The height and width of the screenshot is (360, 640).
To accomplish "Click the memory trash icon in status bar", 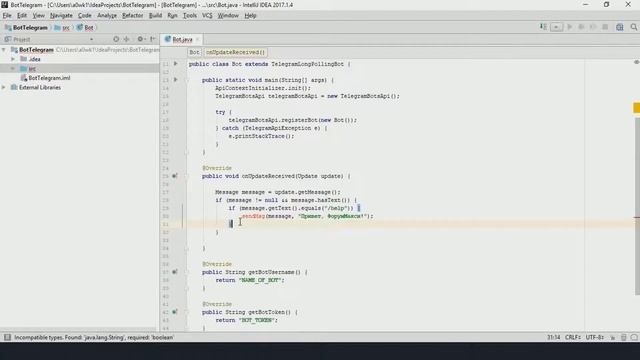I will 624,337.
